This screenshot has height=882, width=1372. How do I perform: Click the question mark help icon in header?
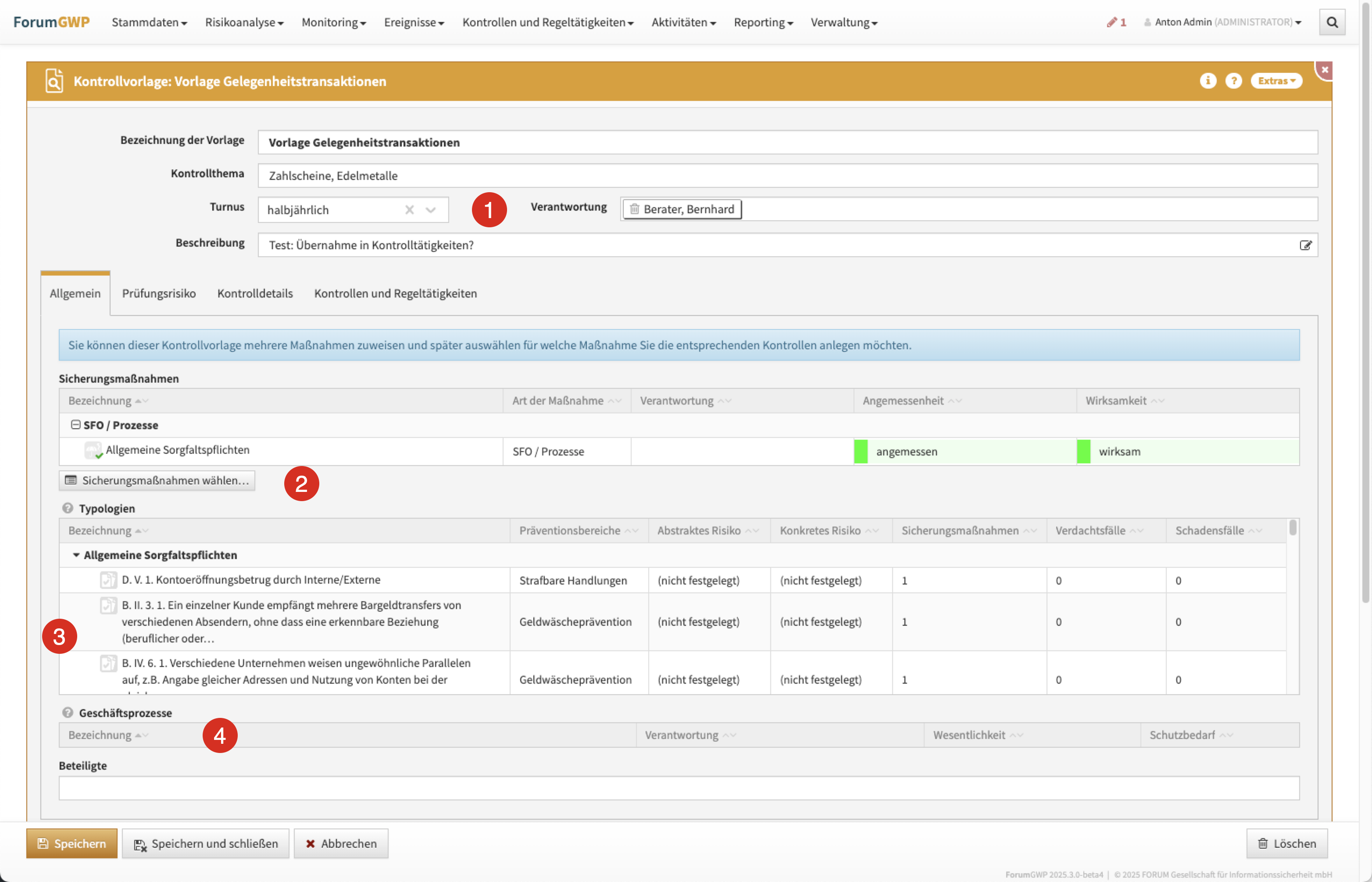coord(1233,81)
